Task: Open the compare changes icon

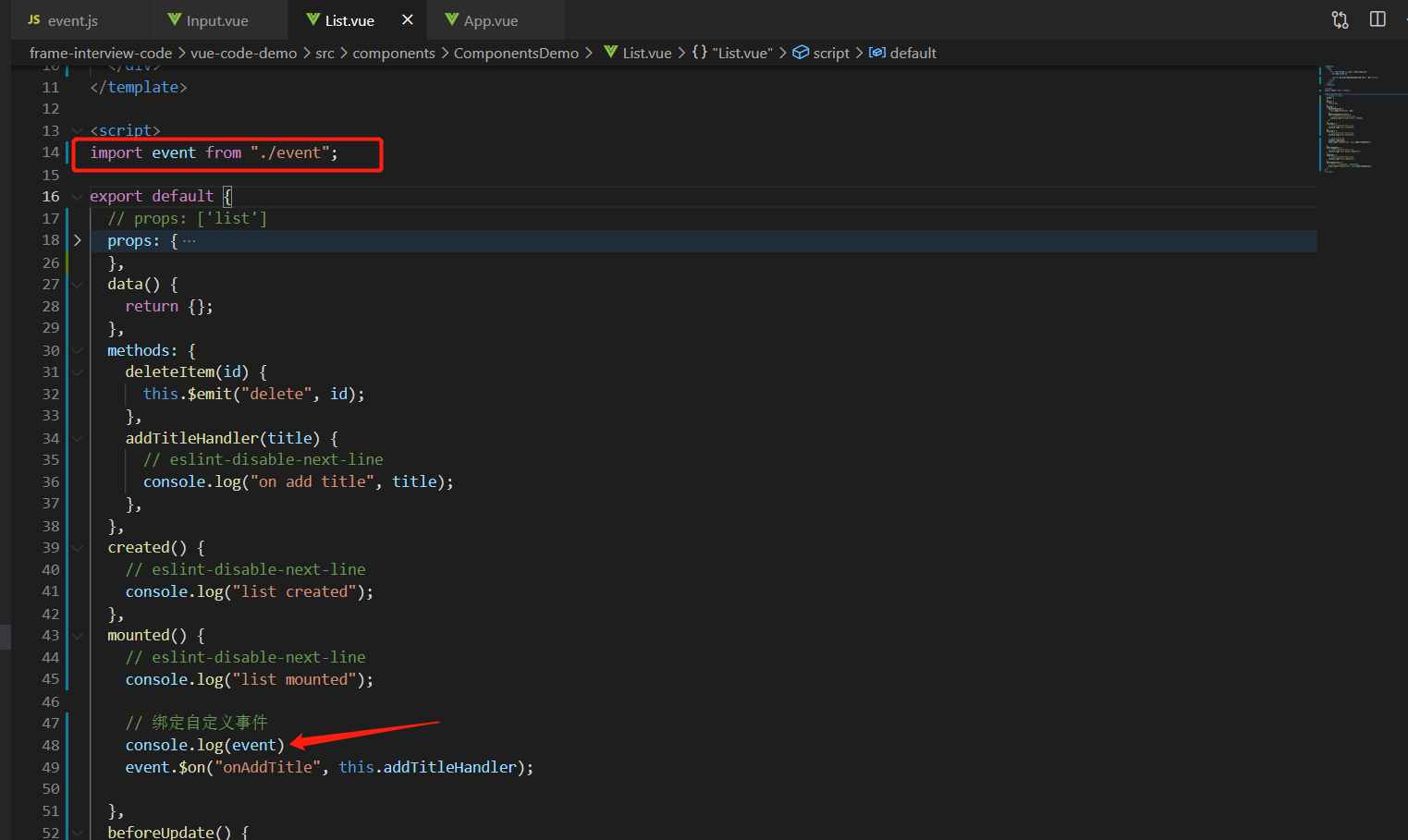Action: 1340,19
